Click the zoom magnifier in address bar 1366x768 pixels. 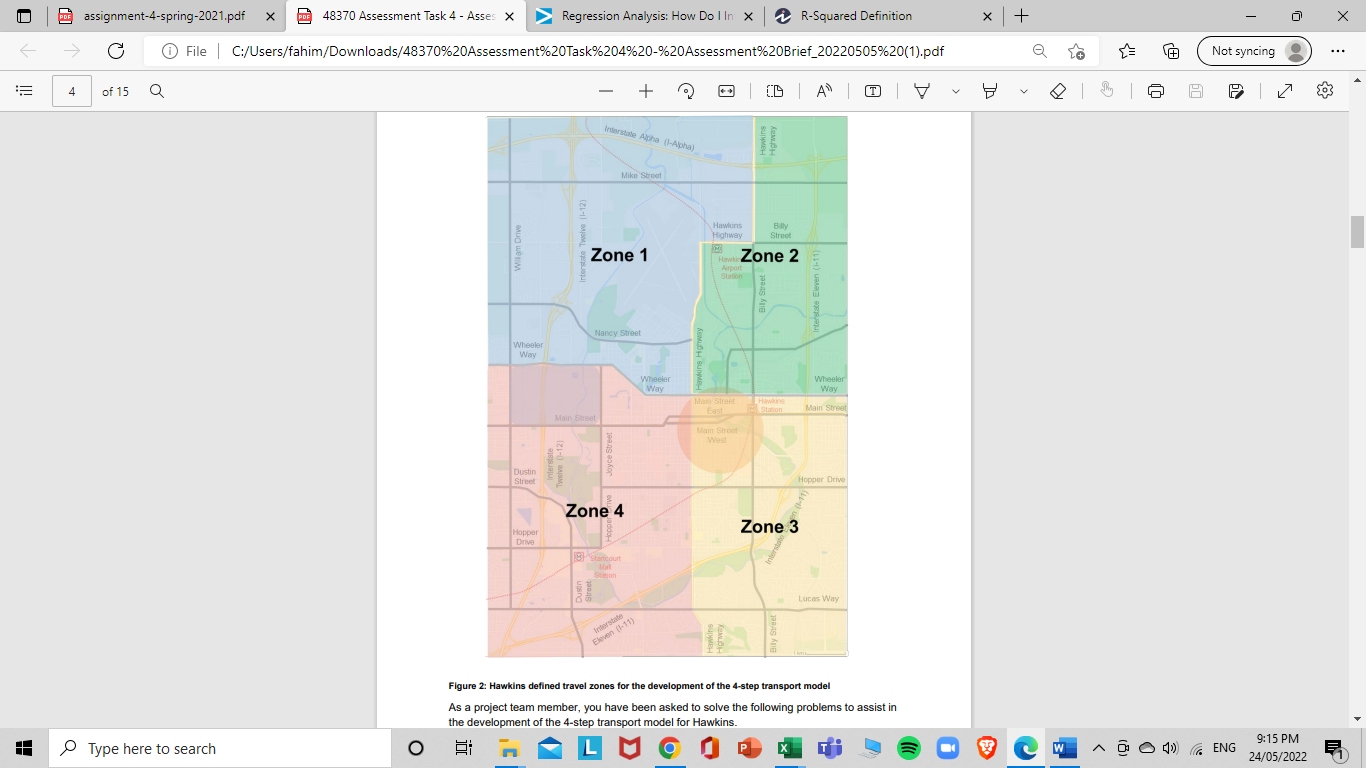click(x=1040, y=51)
